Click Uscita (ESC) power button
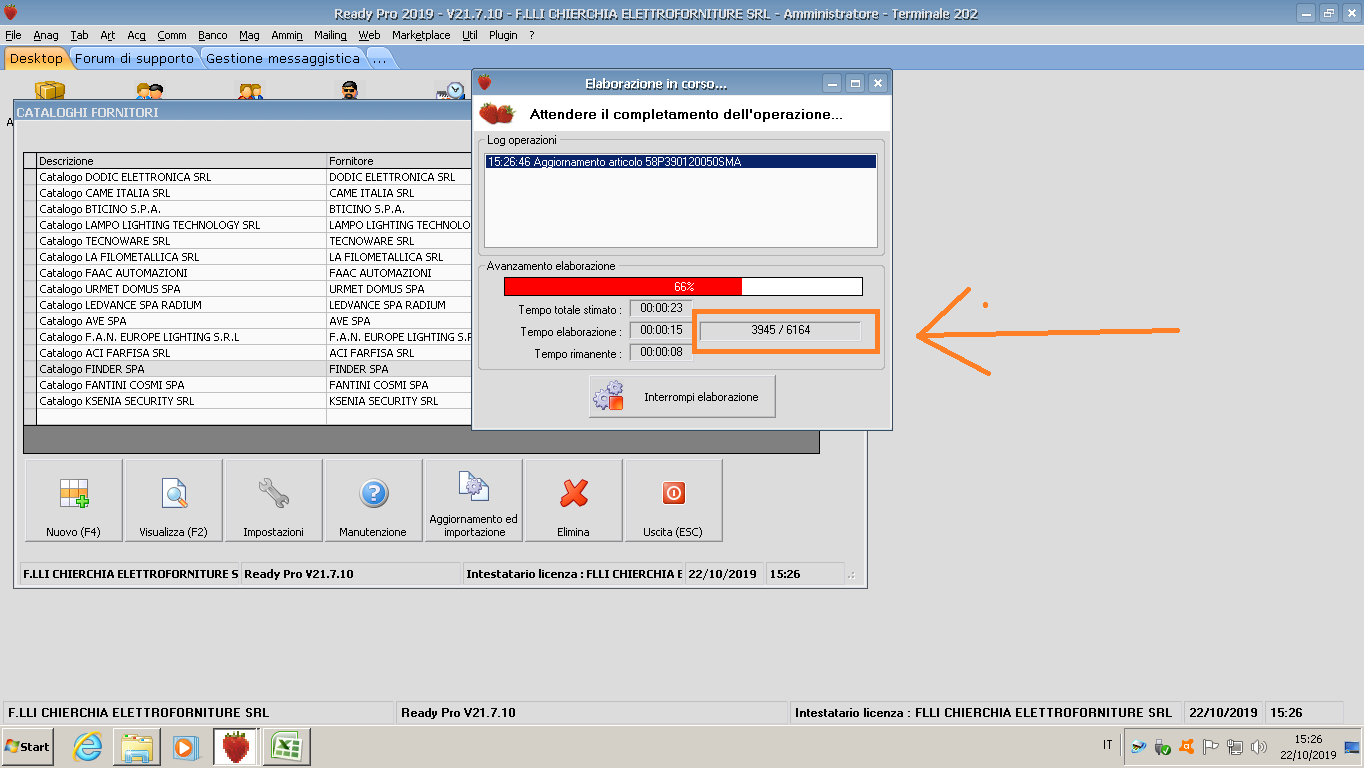This screenshot has width=1364, height=768. click(x=674, y=500)
